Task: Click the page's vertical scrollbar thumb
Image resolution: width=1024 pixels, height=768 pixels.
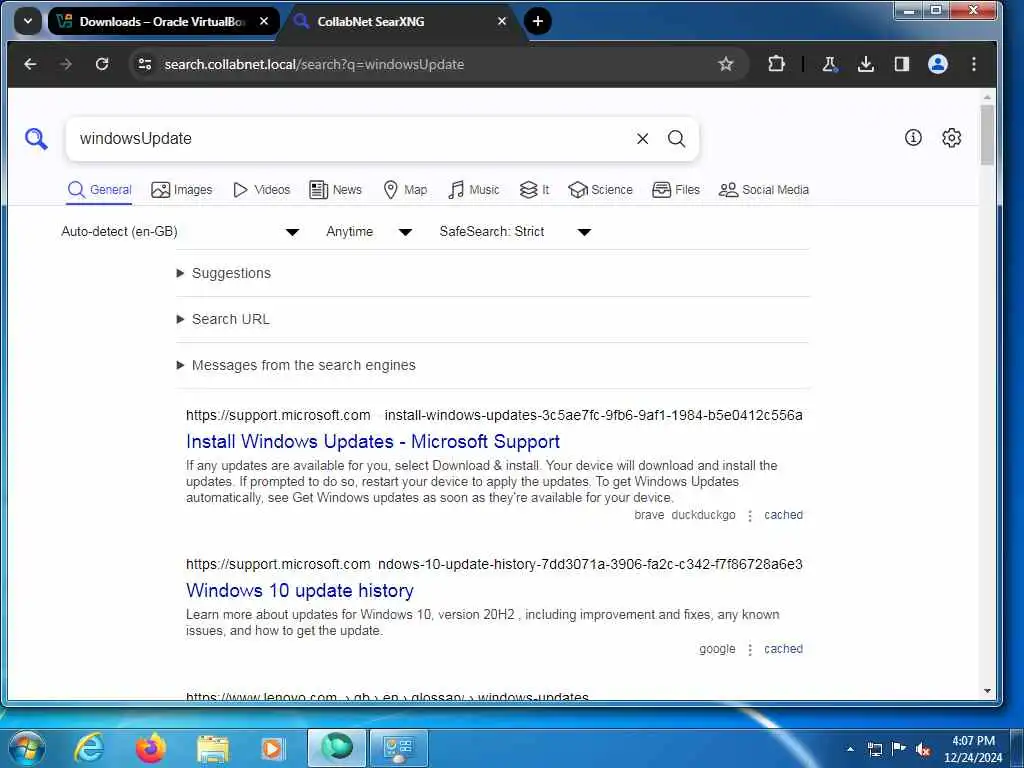Action: [x=987, y=136]
